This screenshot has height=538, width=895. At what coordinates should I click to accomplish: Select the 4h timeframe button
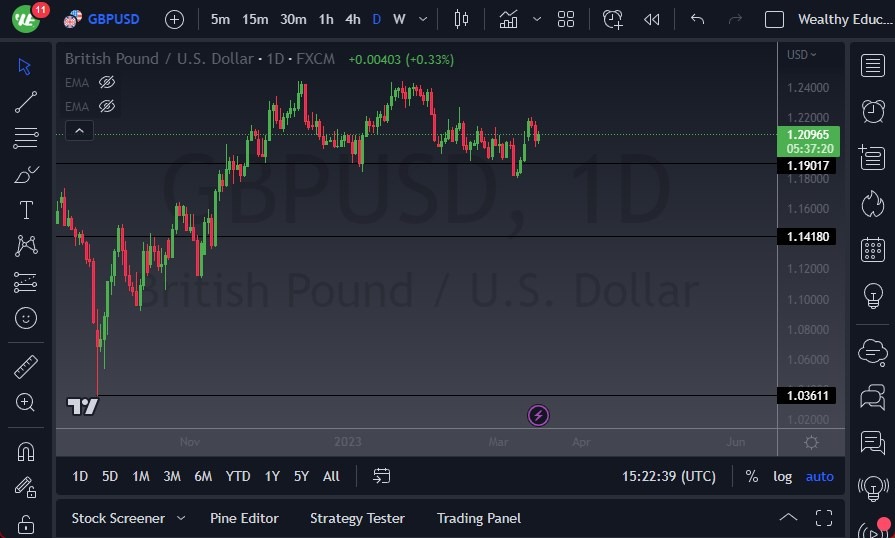pos(352,19)
